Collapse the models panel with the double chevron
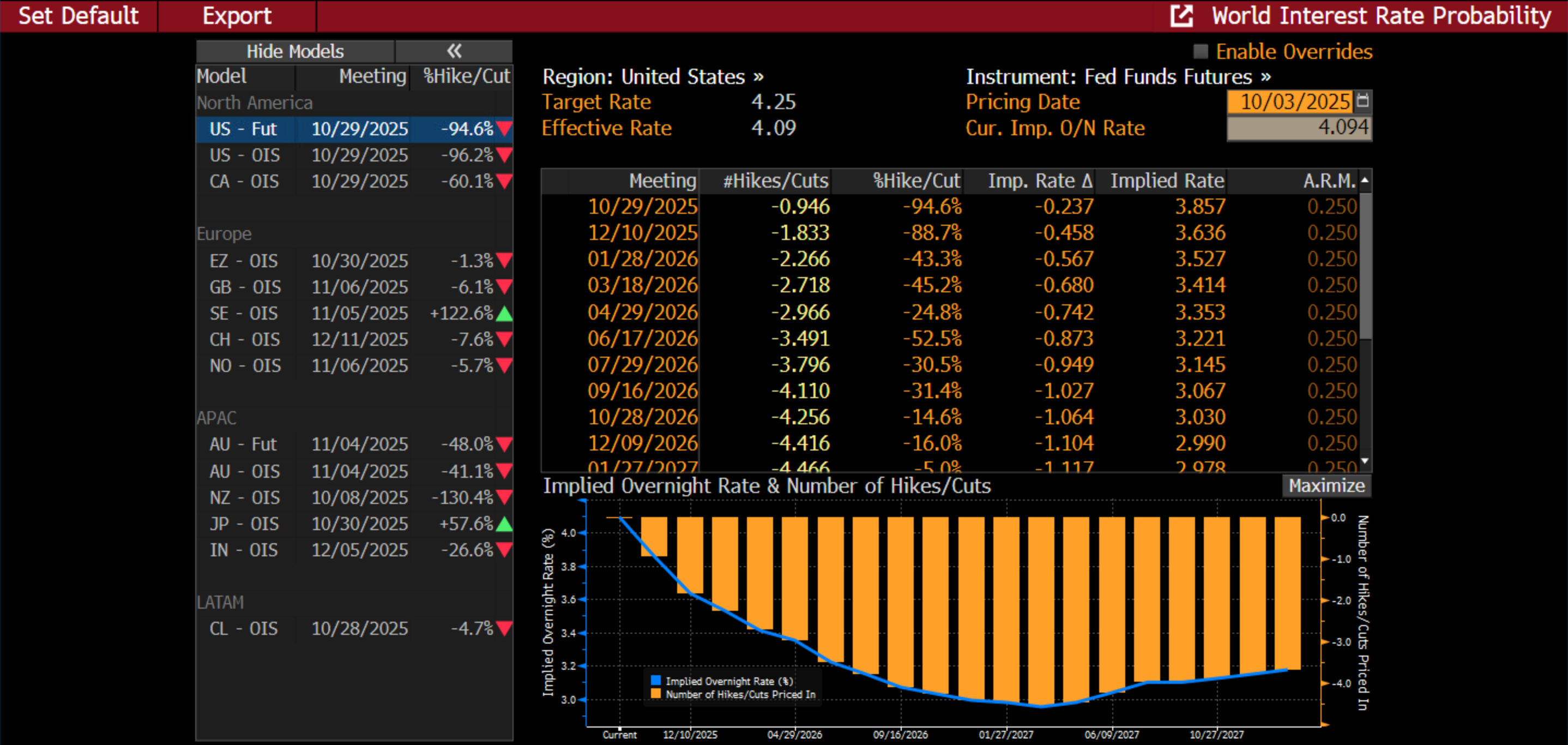 [x=454, y=51]
